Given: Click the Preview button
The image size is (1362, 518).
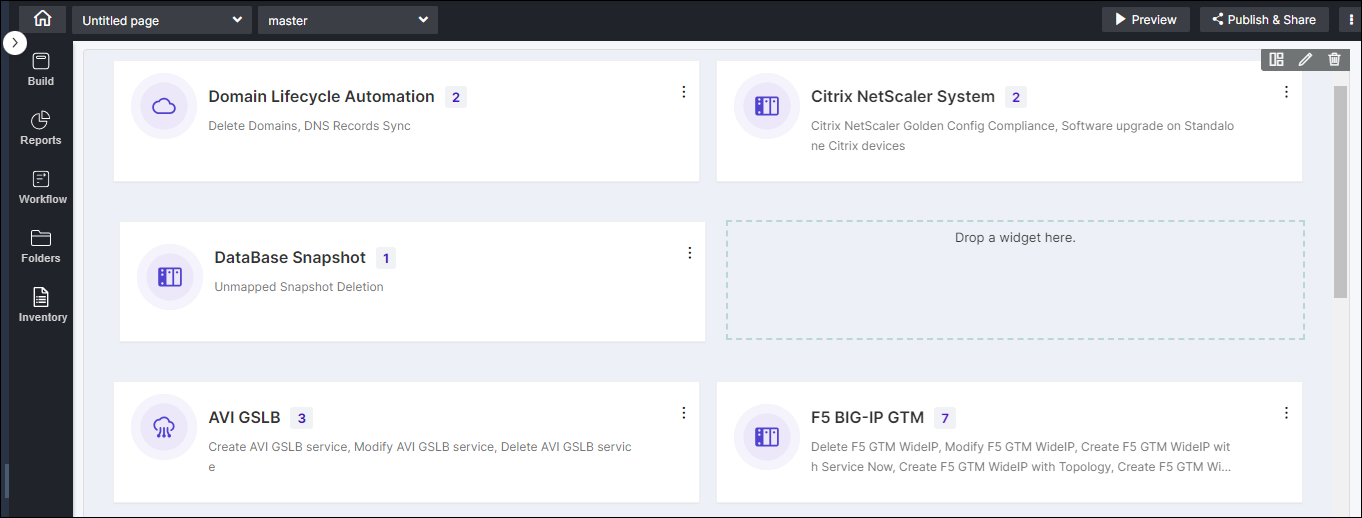Looking at the screenshot, I should pos(1146,19).
